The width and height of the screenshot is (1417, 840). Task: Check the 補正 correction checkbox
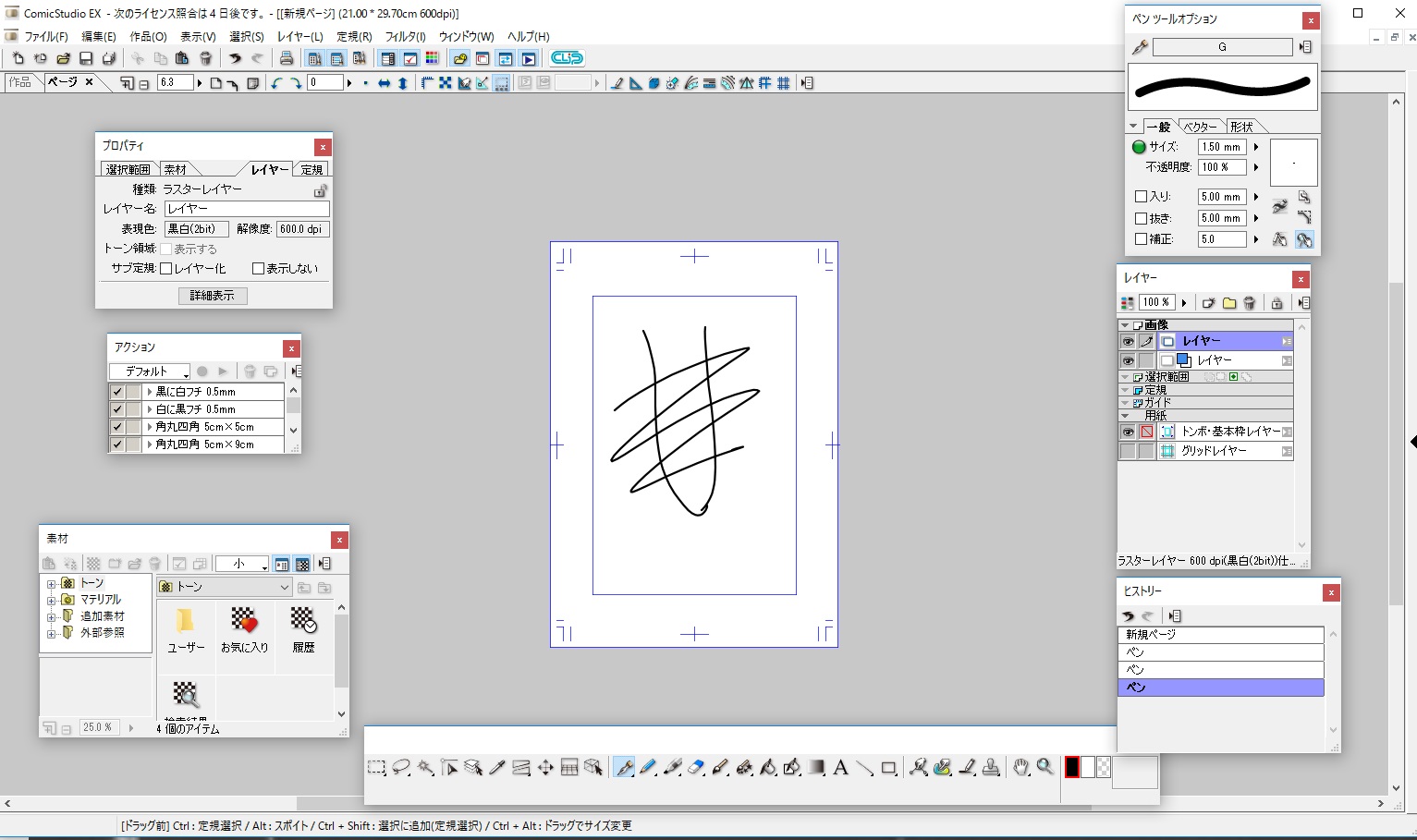point(1141,239)
